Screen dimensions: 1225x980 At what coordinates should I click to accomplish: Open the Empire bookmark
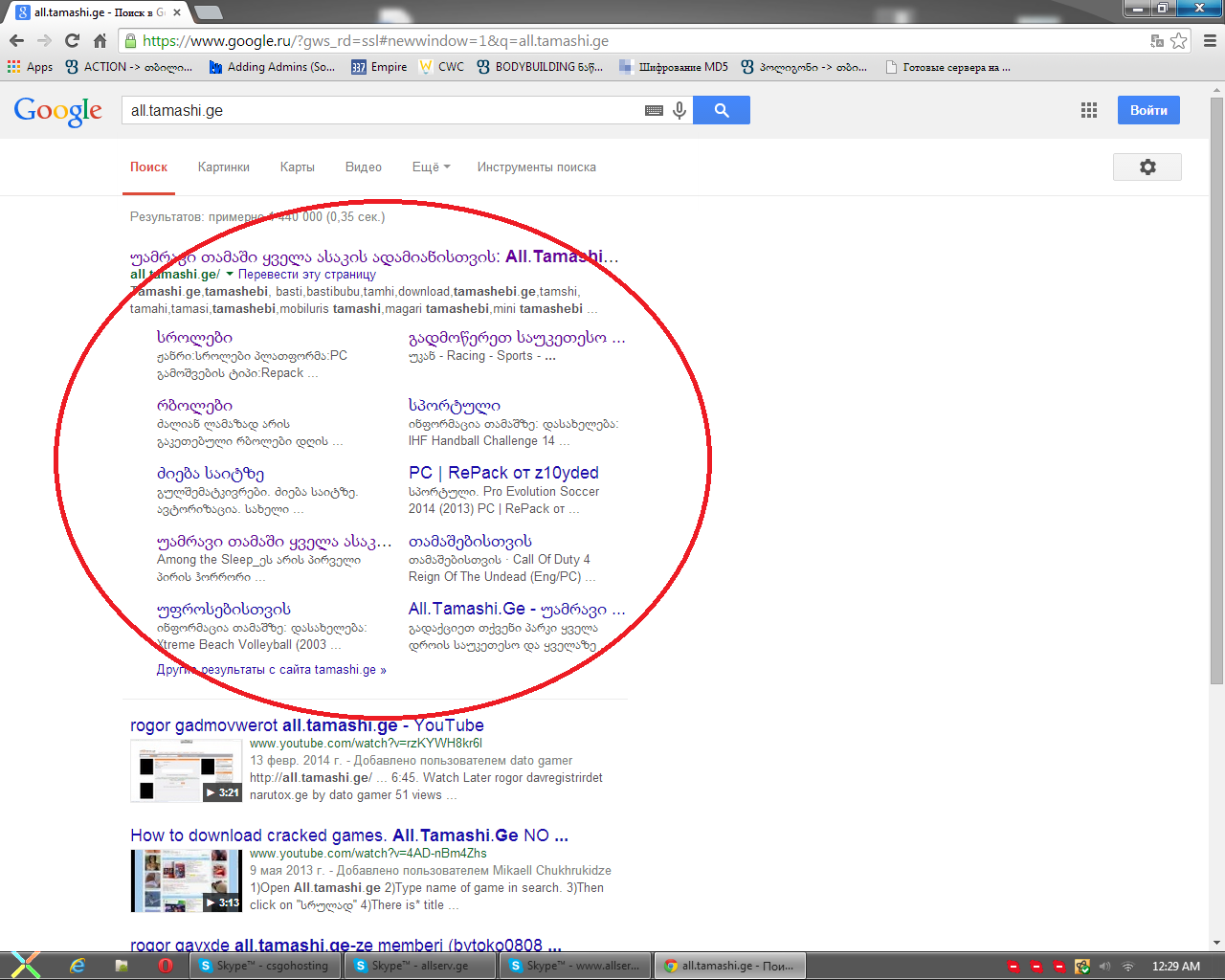[379, 67]
